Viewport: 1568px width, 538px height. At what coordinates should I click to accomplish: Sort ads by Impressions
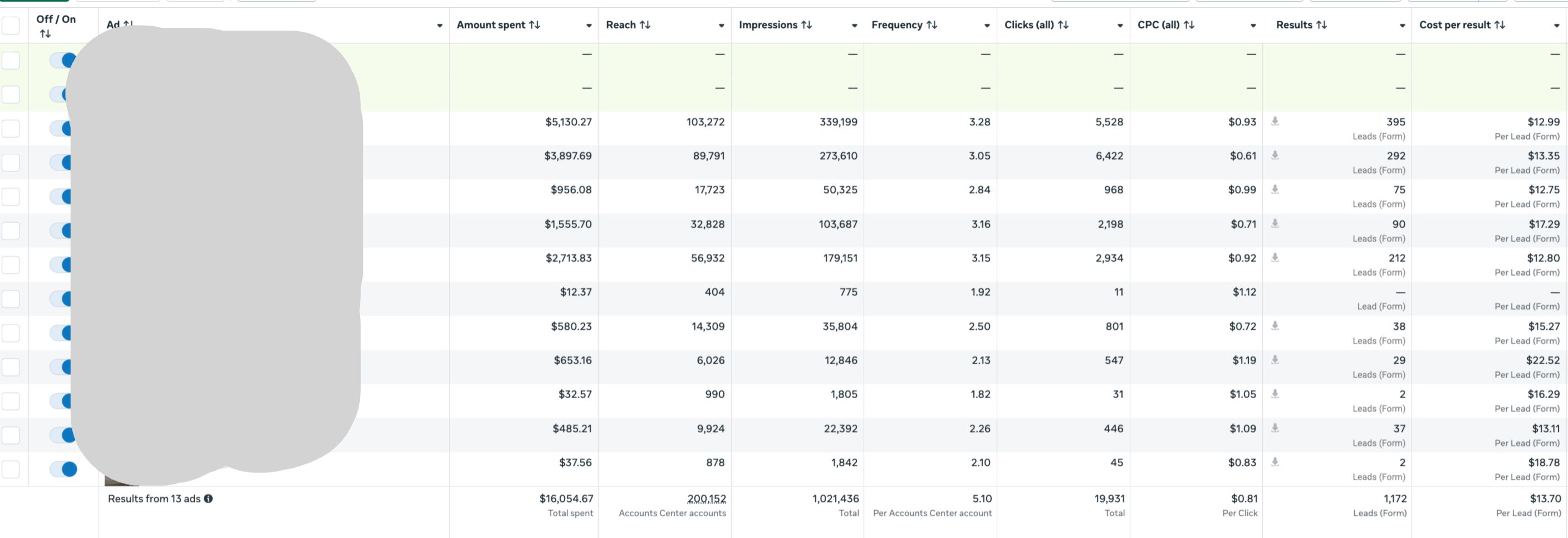[806, 25]
